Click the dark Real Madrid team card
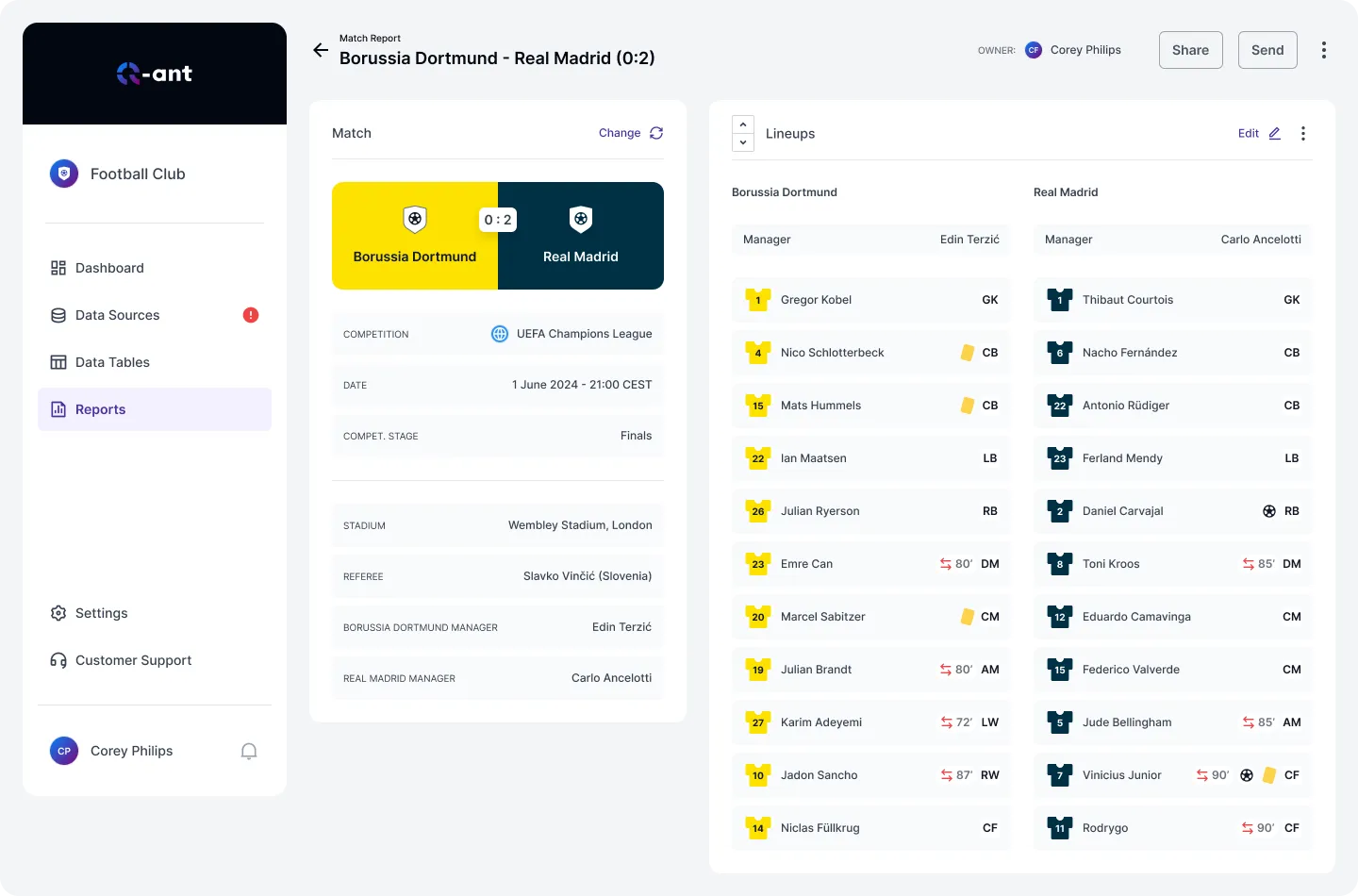The image size is (1358, 896). pyautogui.click(x=581, y=236)
